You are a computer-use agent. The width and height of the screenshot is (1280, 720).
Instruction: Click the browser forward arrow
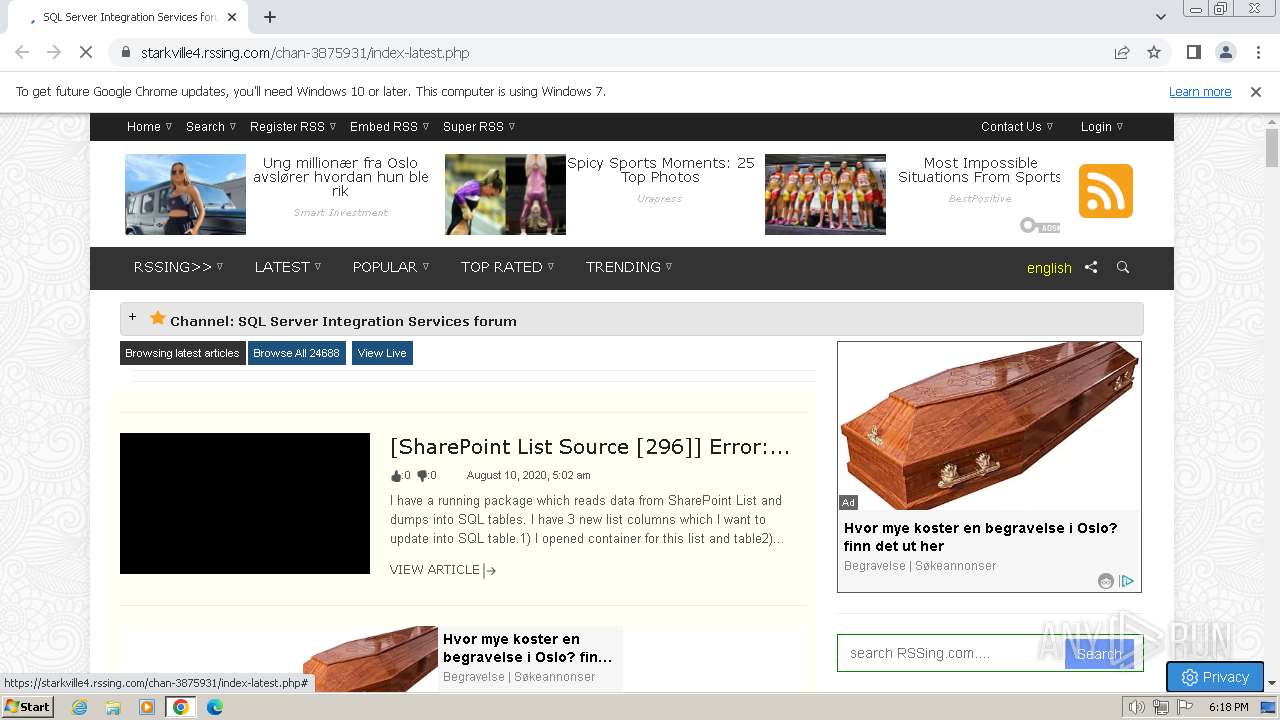click(x=54, y=52)
